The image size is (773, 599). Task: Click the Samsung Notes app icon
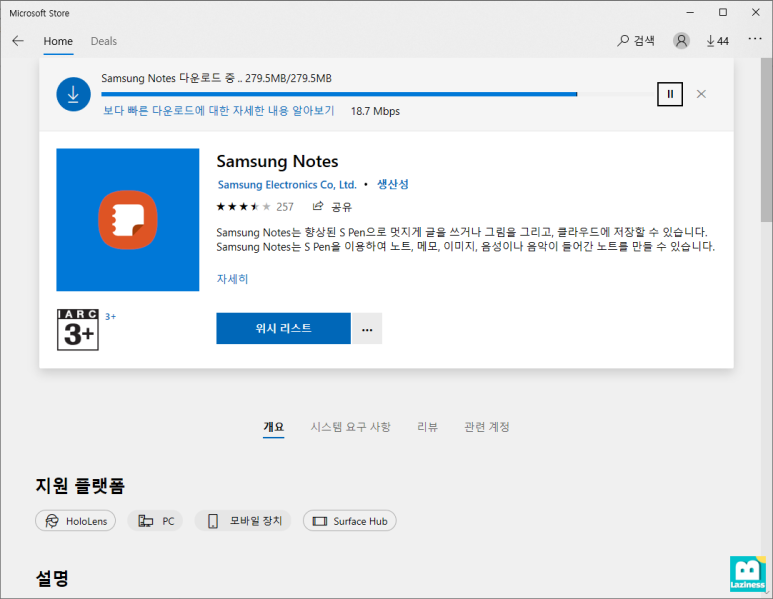coord(128,220)
